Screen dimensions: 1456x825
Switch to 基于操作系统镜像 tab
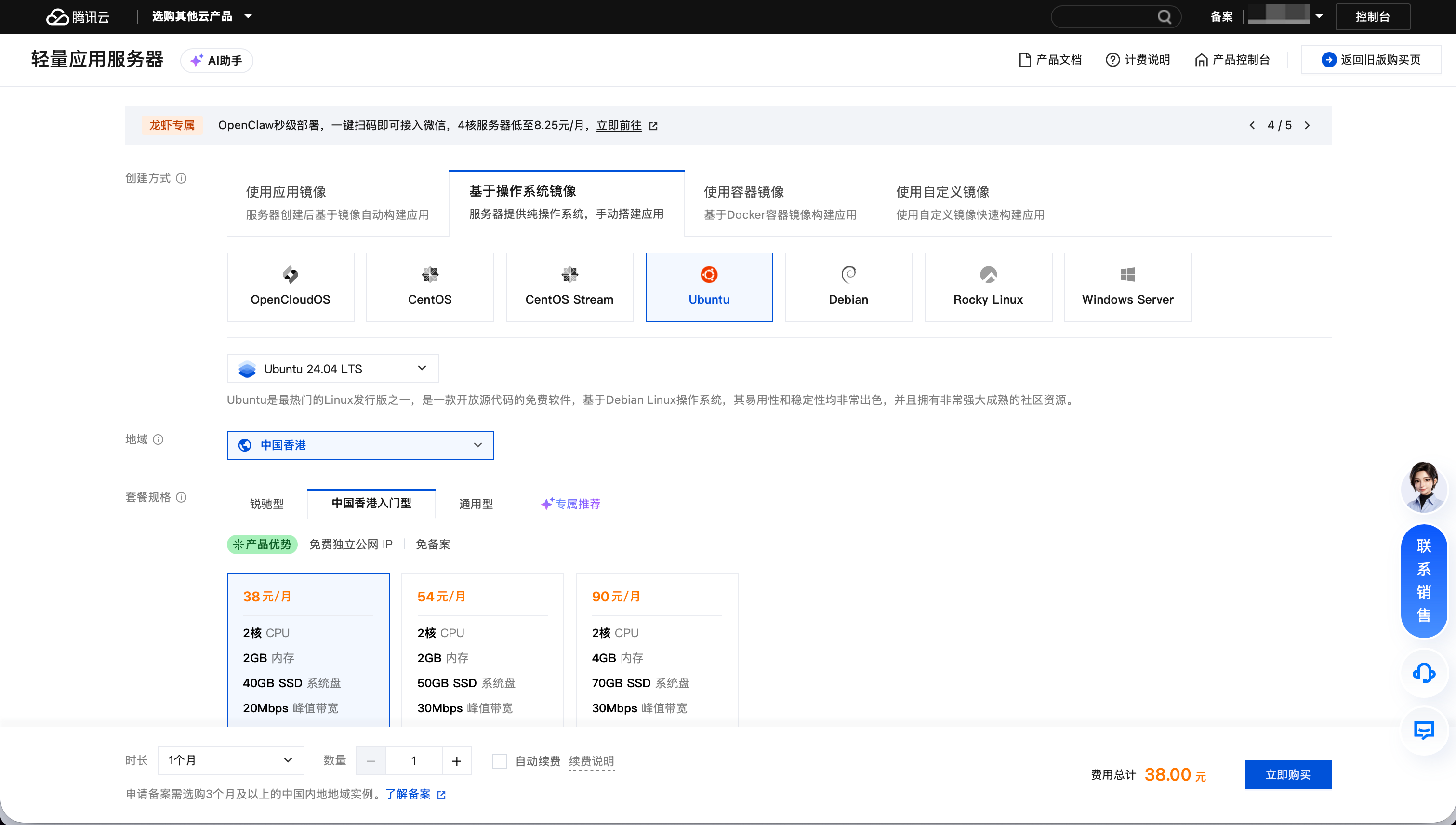[567, 203]
